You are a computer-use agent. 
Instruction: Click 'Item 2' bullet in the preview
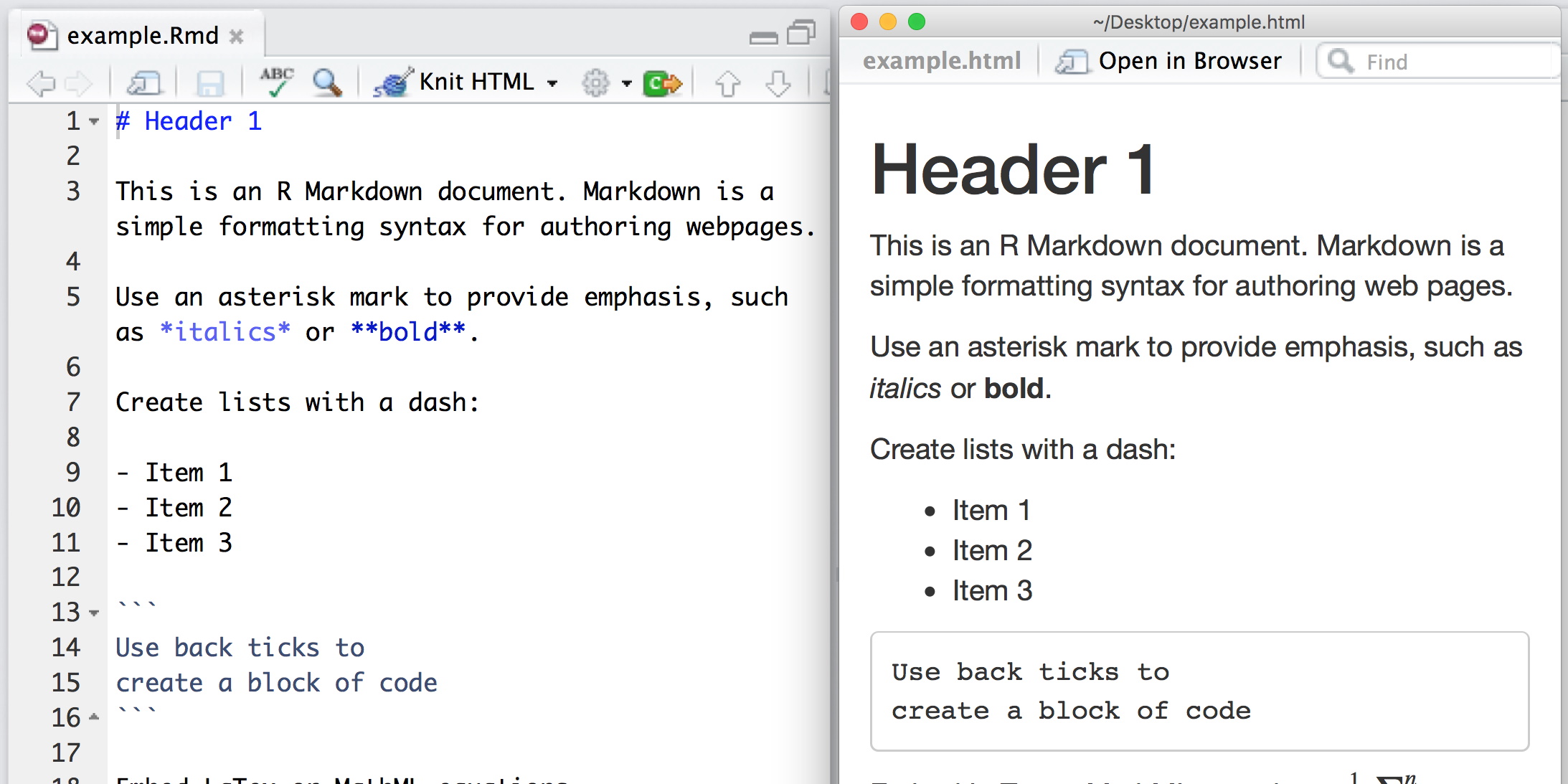click(x=992, y=551)
